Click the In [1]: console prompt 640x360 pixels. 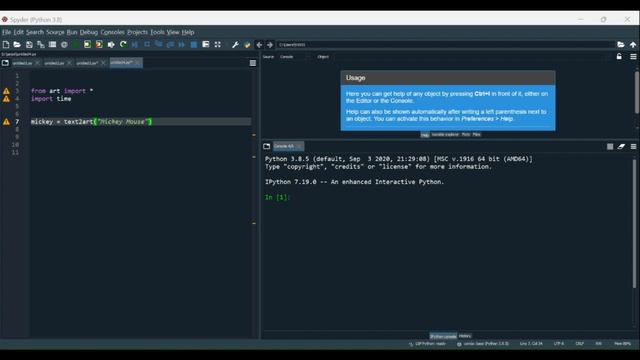277,197
